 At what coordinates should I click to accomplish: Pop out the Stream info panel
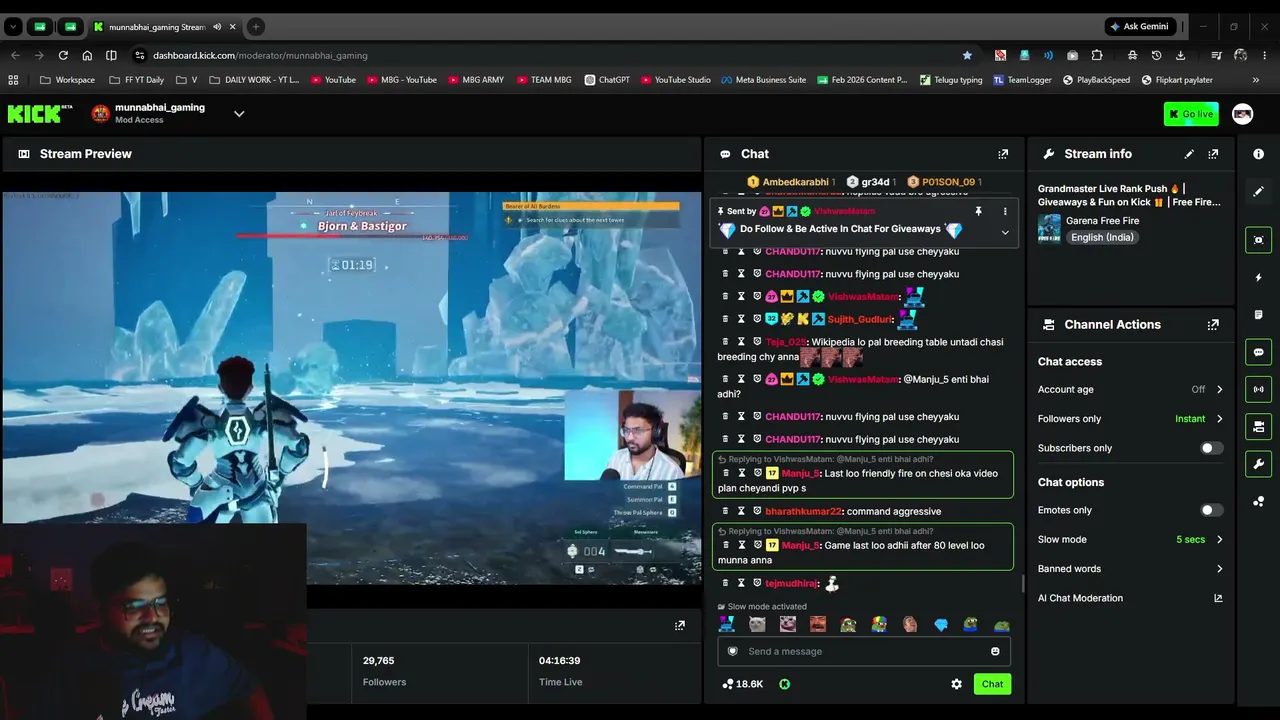1213,154
